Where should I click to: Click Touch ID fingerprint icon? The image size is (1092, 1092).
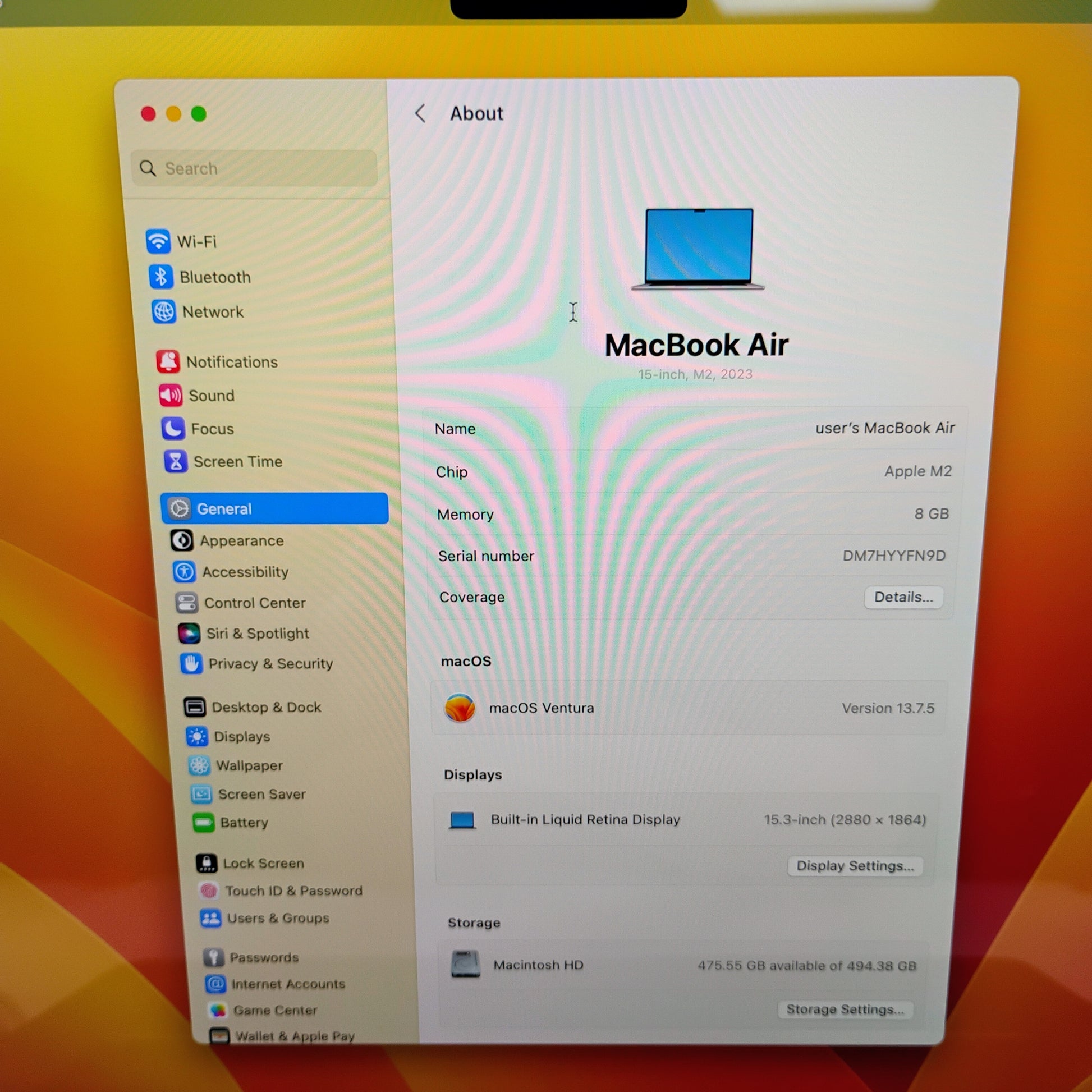click(x=209, y=891)
